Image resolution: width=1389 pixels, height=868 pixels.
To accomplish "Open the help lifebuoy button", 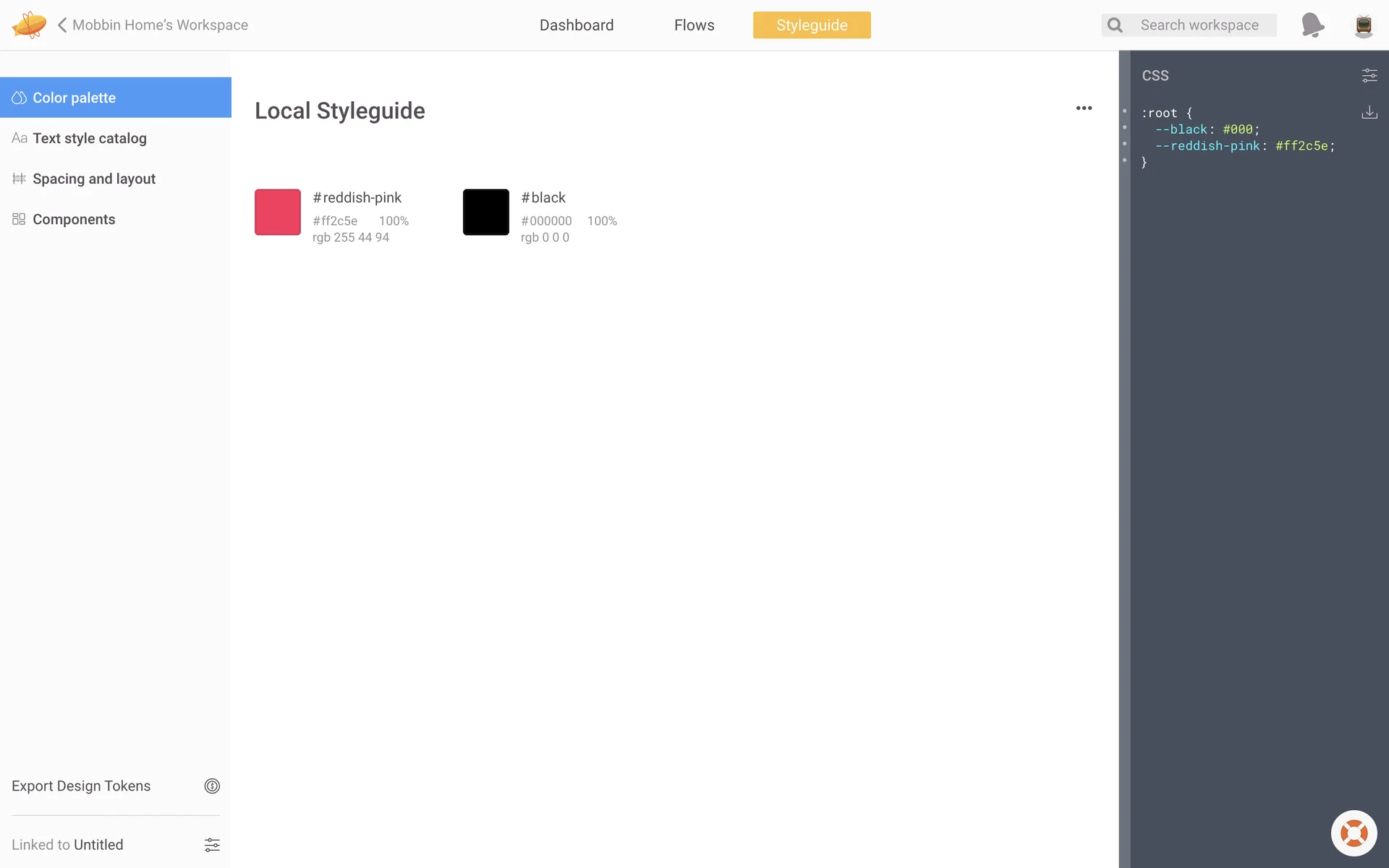I will (1354, 833).
